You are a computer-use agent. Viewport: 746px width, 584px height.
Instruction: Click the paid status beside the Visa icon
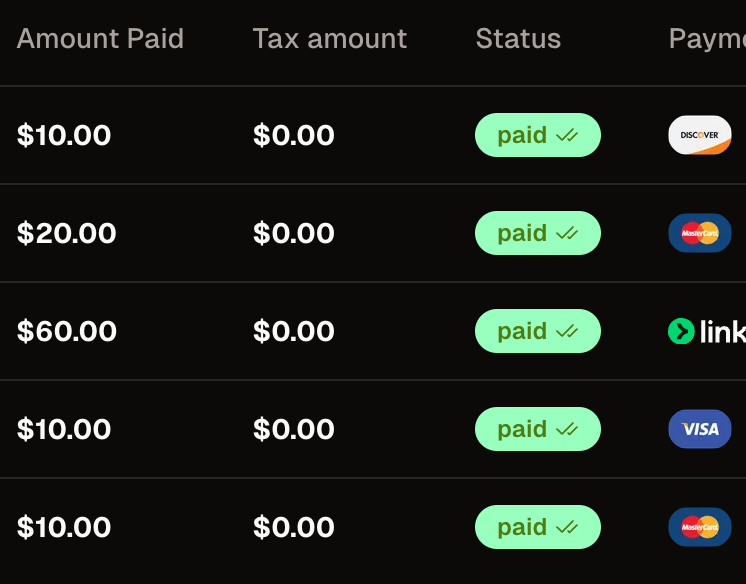tap(537, 429)
